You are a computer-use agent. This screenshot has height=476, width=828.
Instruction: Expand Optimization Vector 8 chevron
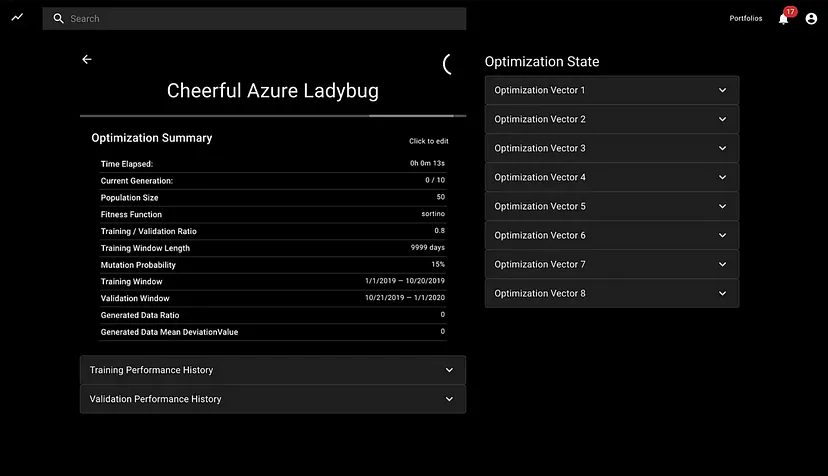tap(722, 293)
